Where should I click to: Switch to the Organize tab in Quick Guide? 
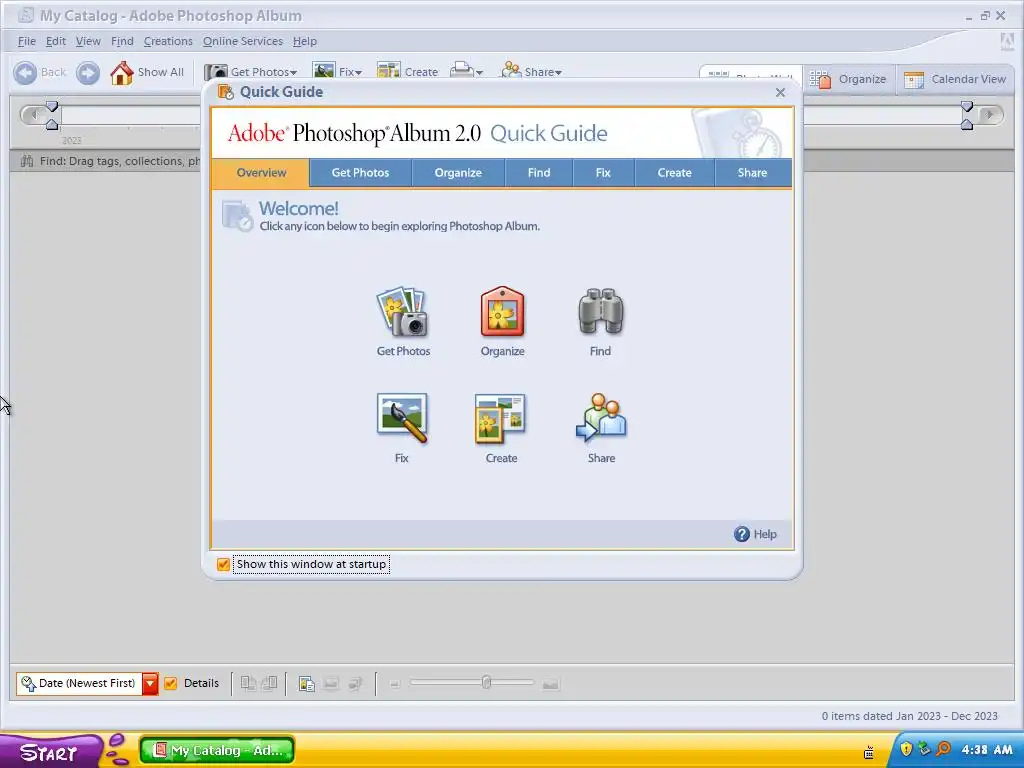click(x=458, y=173)
